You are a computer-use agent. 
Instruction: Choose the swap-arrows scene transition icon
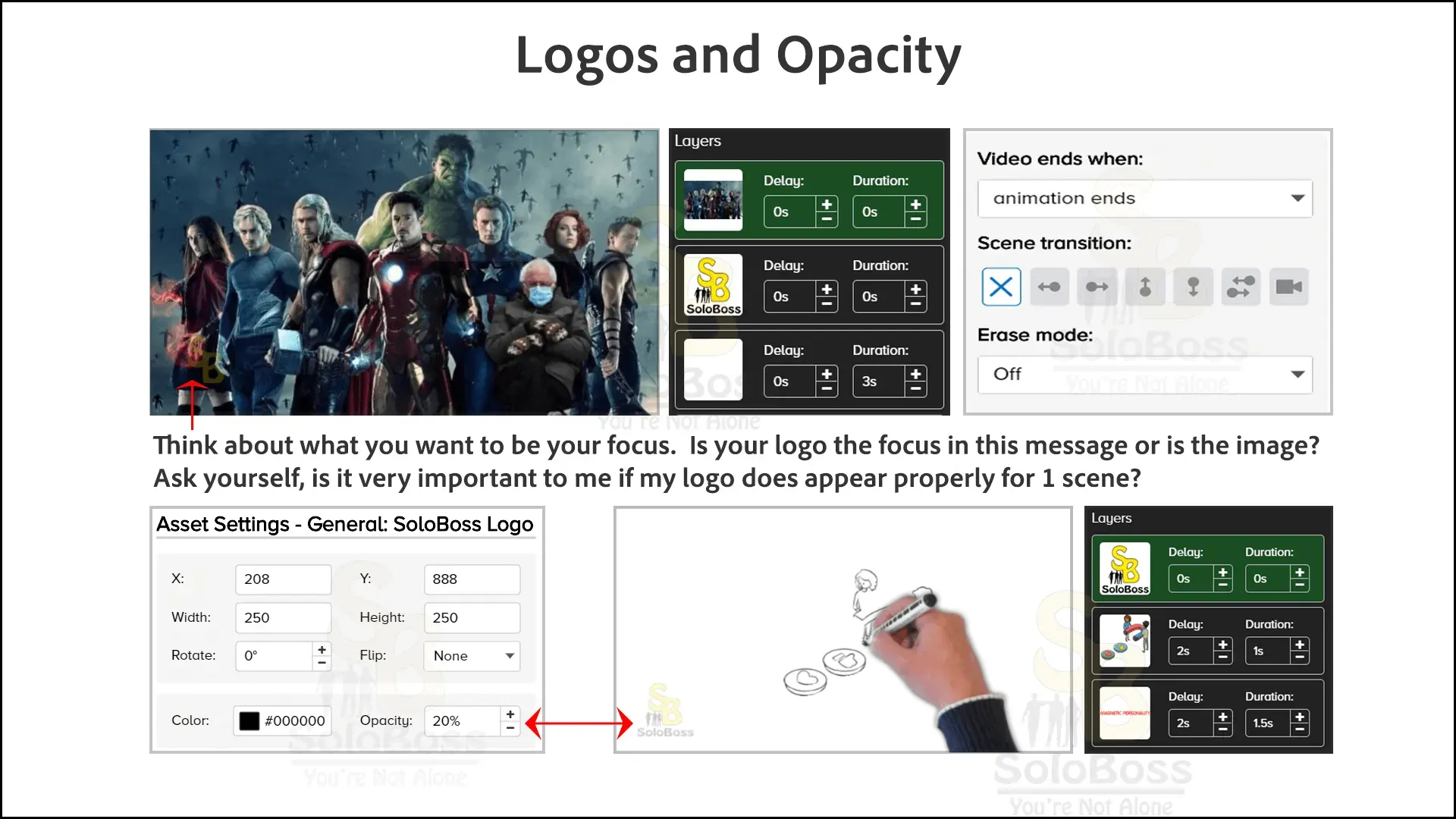[x=1241, y=287]
